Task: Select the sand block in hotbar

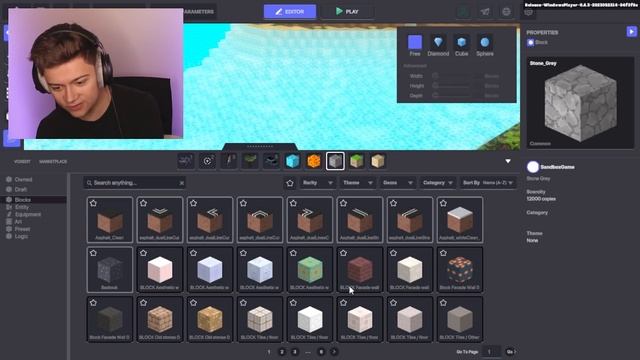Action: tap(378, 161)
